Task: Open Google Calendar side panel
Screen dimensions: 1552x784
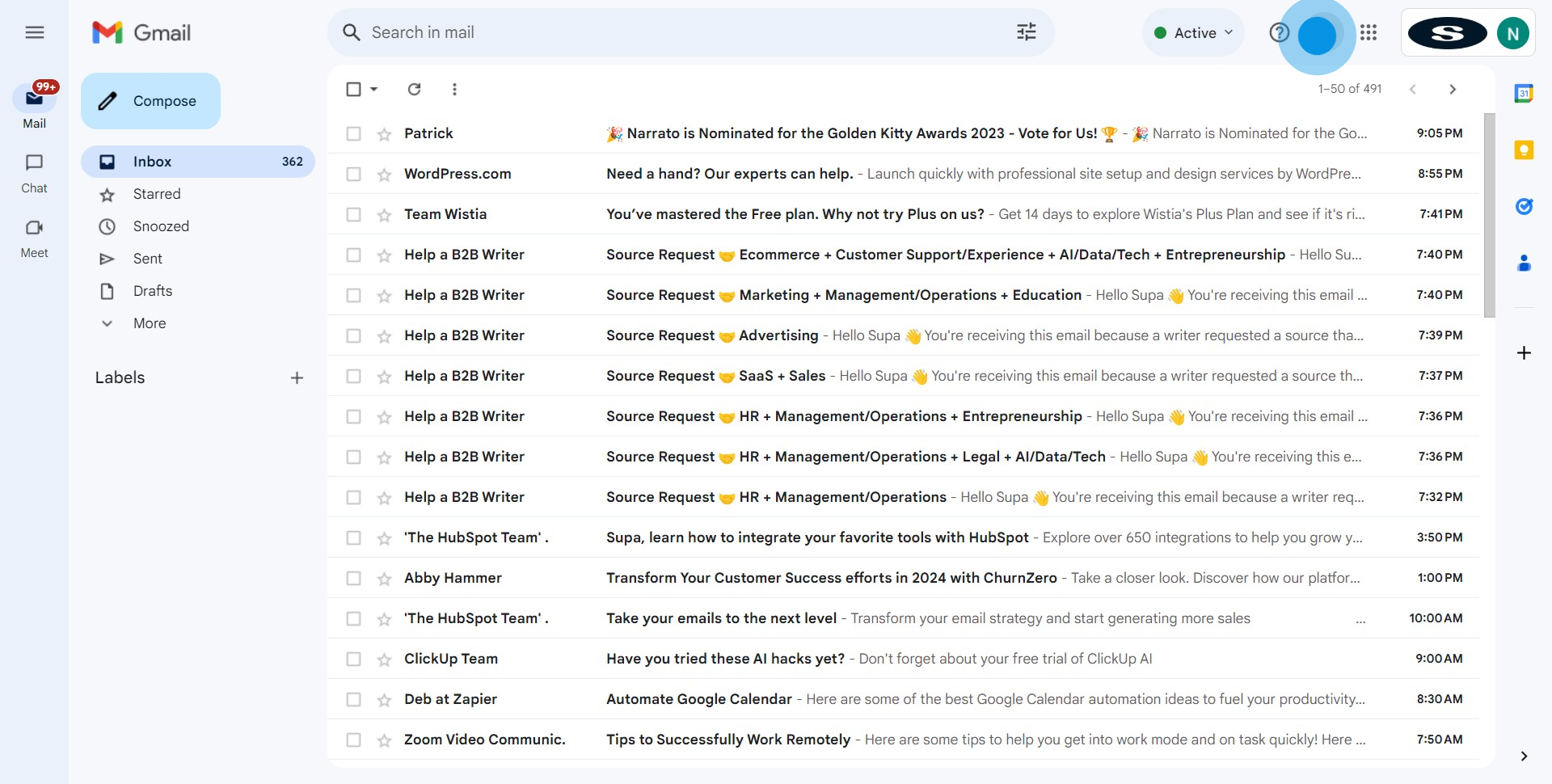Action: point(1524,93)
